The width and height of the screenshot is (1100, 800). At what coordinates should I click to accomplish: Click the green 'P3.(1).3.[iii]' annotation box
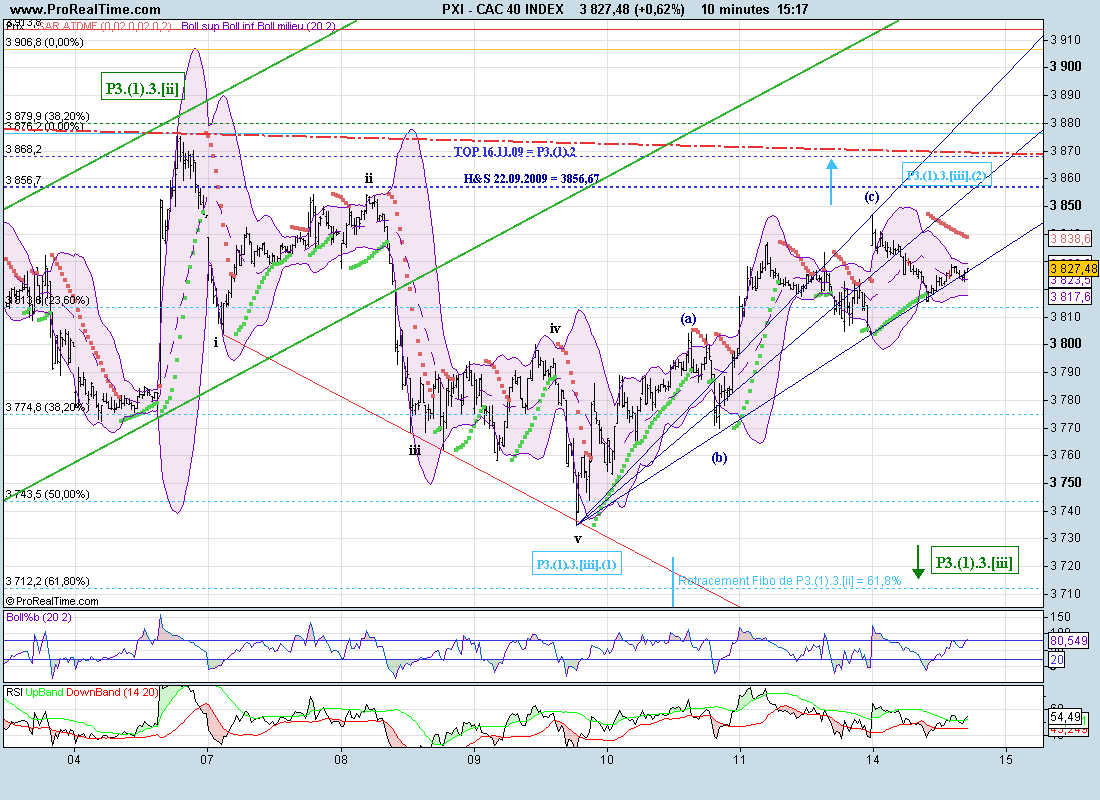(x=974, y=562)
